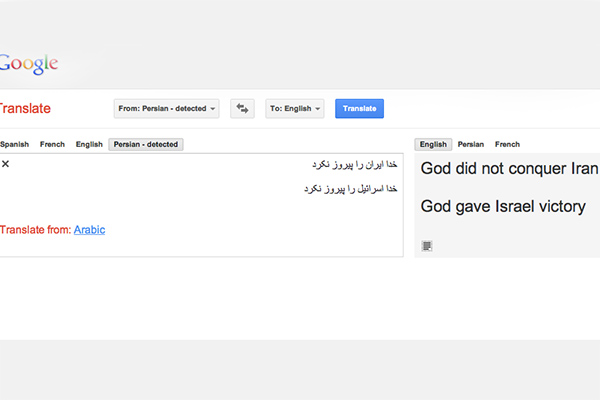Viewport: 600px width, 400px height.
Task: Select Spanish as the source language
Action: (14, 145)
